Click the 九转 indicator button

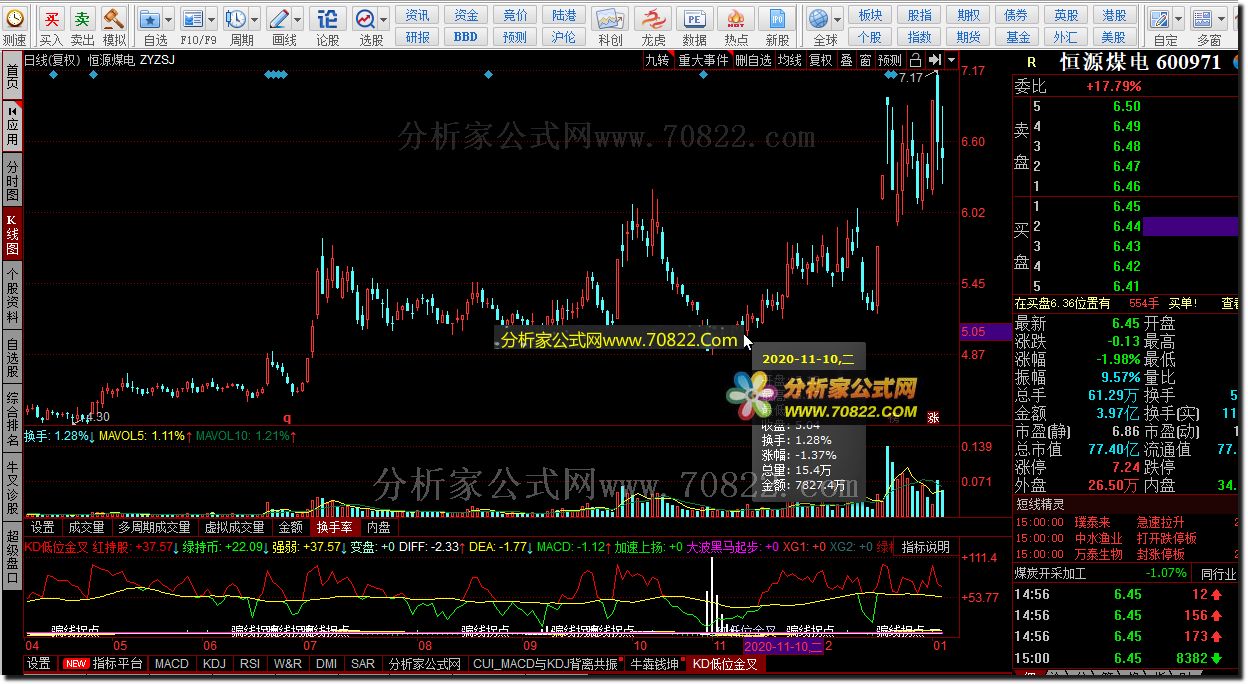[x=657, y=60]
